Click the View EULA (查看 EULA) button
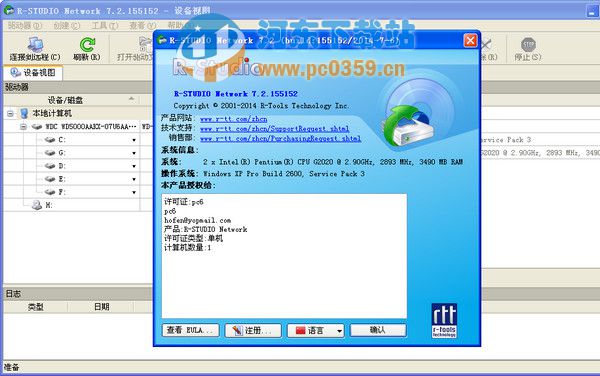Screen dimensions: 600x376 tap(191, 330)
